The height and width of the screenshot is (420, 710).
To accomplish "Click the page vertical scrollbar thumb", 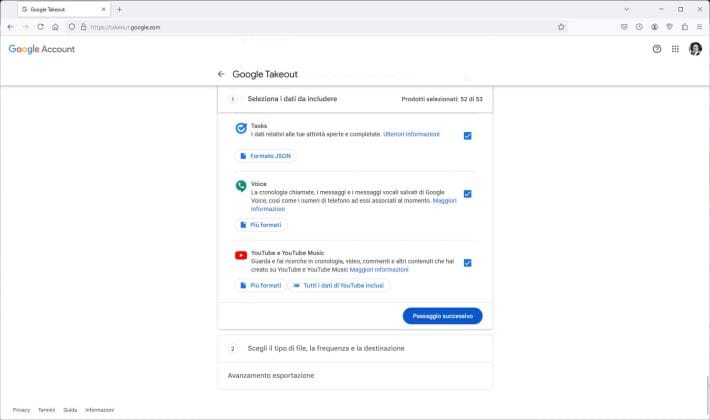I will [708, 393].
